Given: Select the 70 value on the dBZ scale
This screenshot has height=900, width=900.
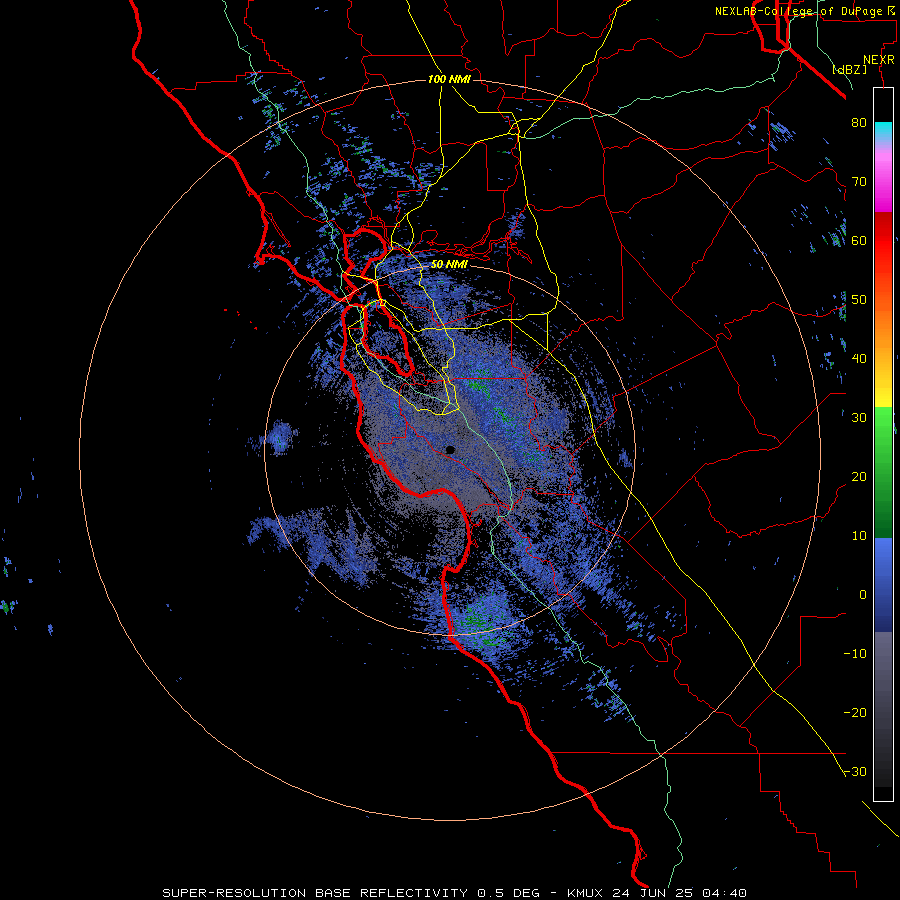Looking at the screenshot, I should [x=859, y=182].
